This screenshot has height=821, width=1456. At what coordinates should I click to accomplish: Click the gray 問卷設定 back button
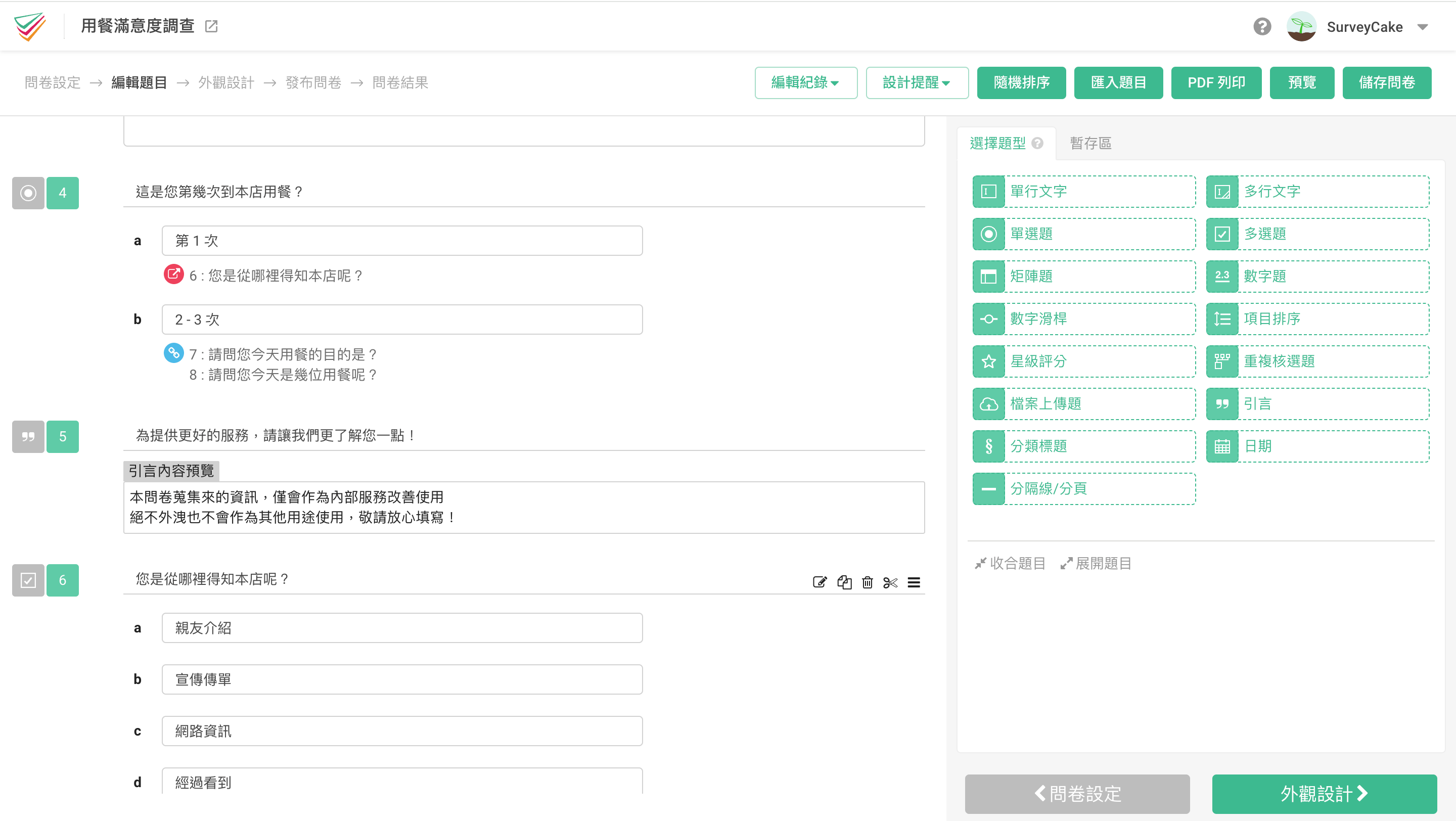(1077, 793)
